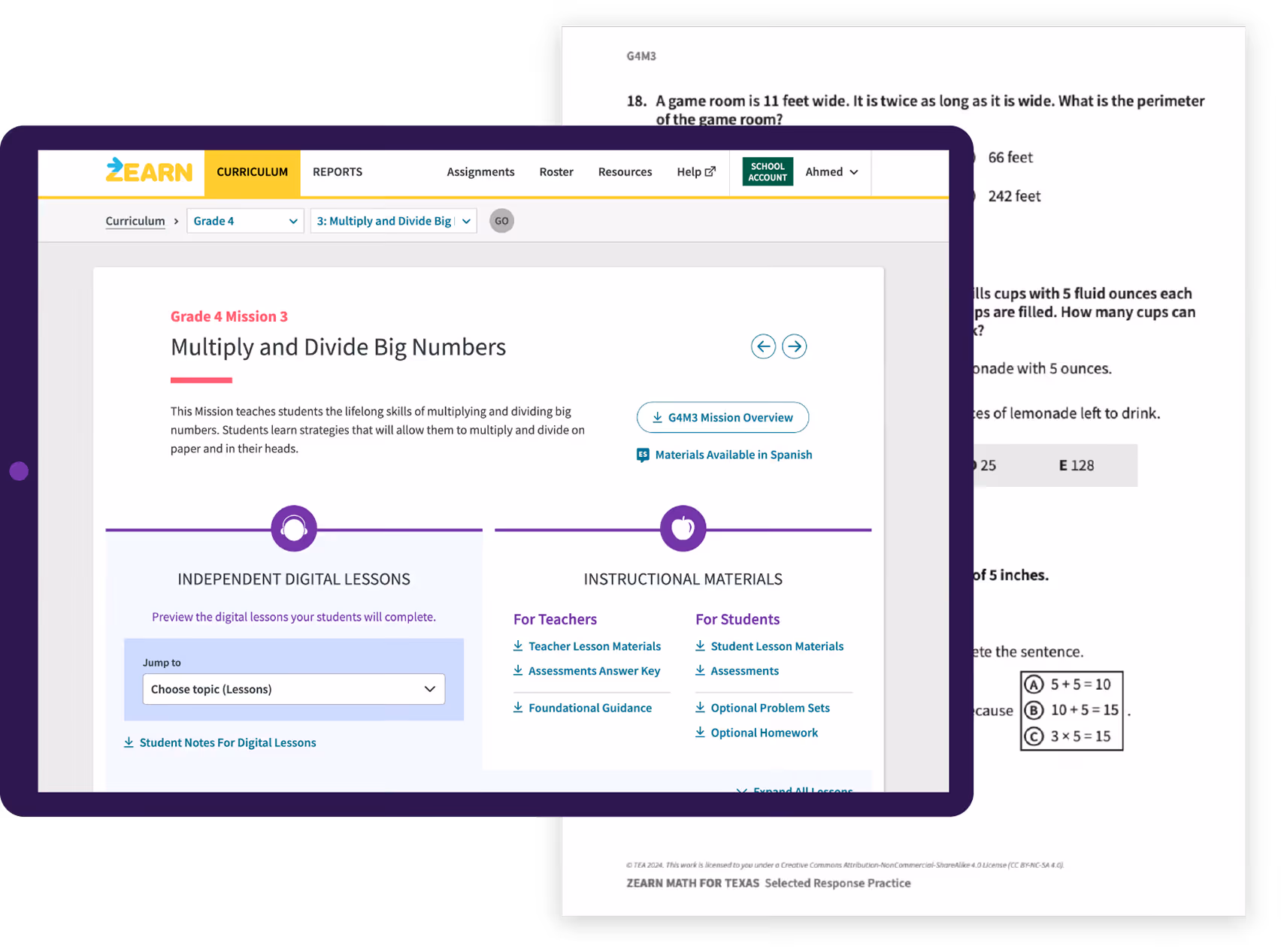The image size is (1281, 952).
Task: Click the School Account badge
Action: [x=768, y=171]
